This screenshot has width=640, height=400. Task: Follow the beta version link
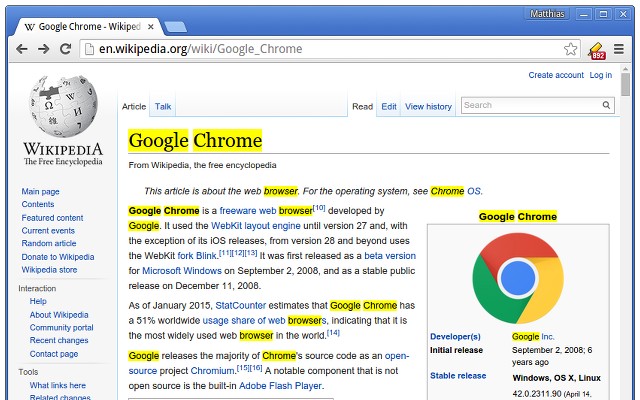390,256
